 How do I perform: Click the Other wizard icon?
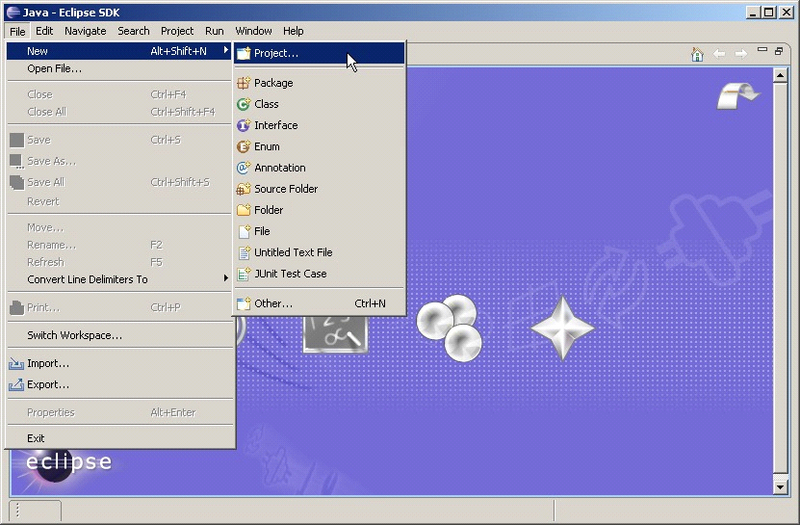244,304
